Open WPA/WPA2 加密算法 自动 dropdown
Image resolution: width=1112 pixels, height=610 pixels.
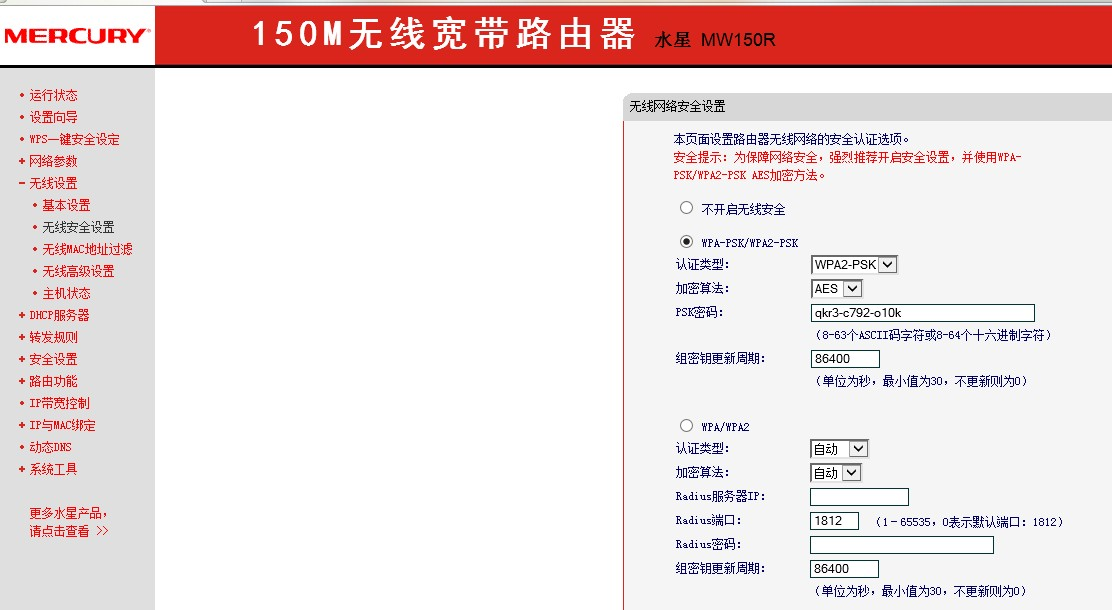point(836,473)
